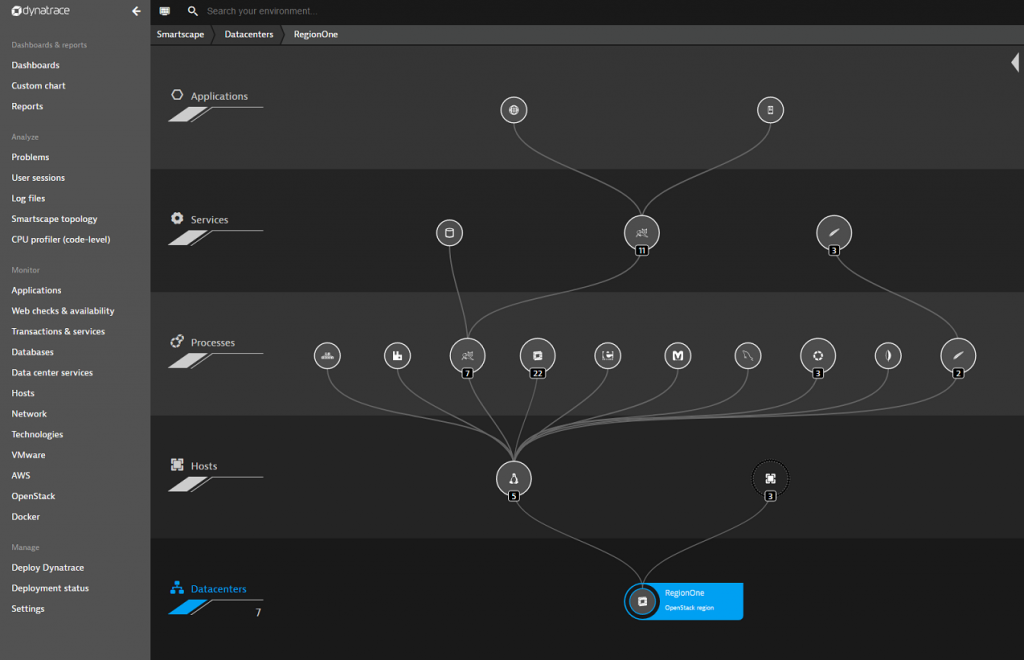
Task: Click the Applications layer label
Action: click(219, 96)
